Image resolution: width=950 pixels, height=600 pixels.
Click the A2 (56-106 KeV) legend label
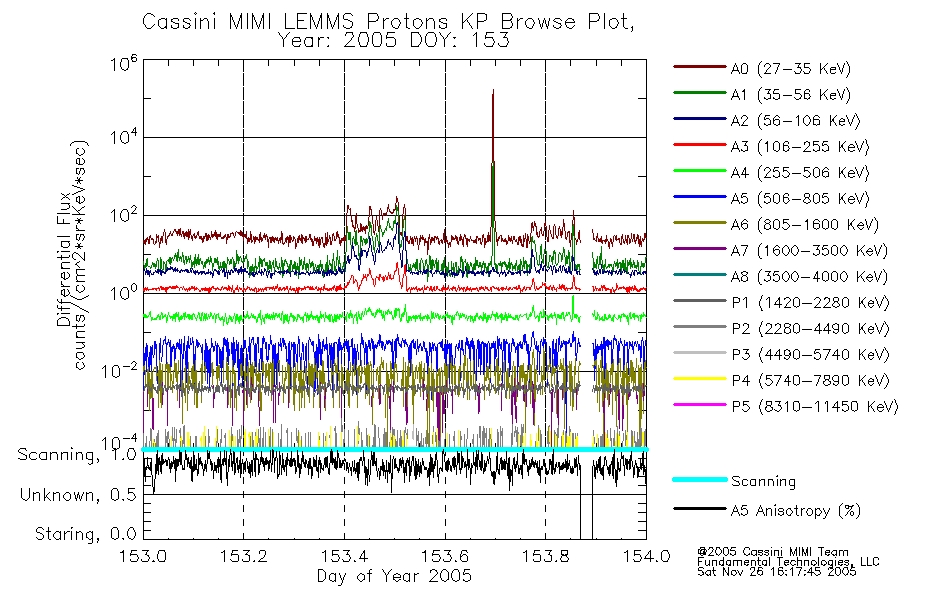point(796,121)
